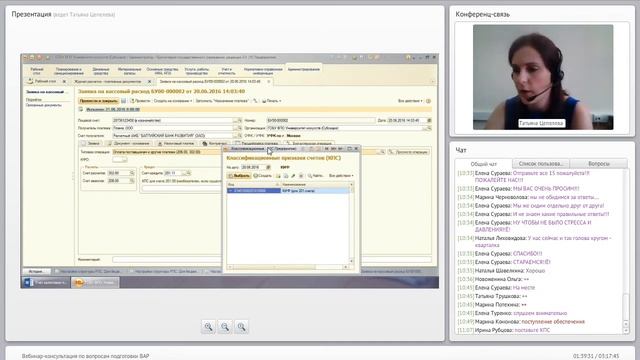Image resolution: width=640 pixels, height=360 pixels.
Task: Click the help icon beside Все действия
Action: pyautogui.click(x=428, y=101)
